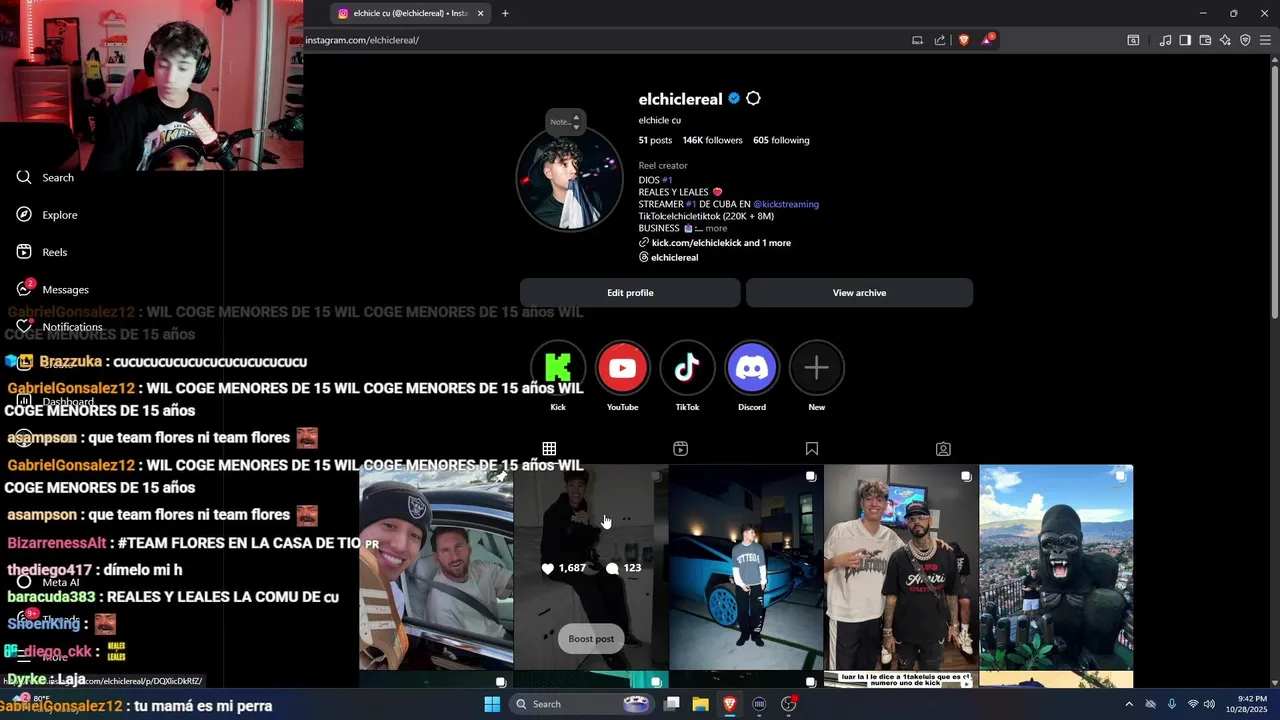
Task: Click the taskbar Search box
Action: [581, 704]
